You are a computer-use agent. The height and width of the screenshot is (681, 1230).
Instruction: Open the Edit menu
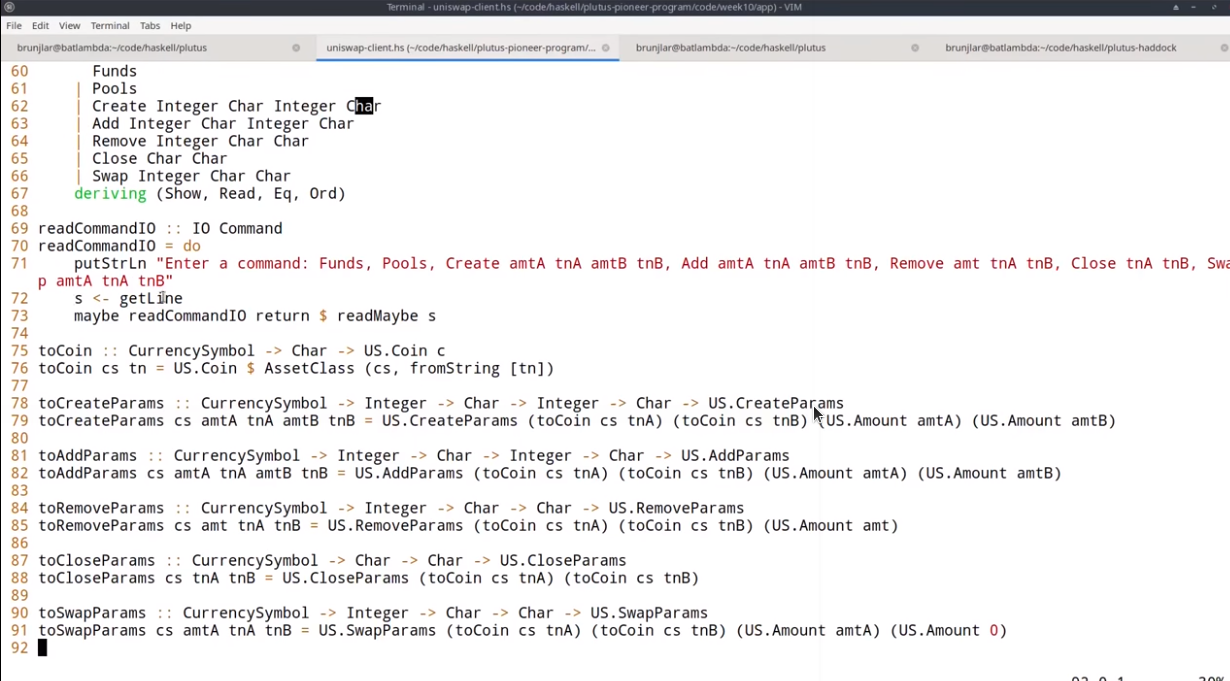click(40, 26)
